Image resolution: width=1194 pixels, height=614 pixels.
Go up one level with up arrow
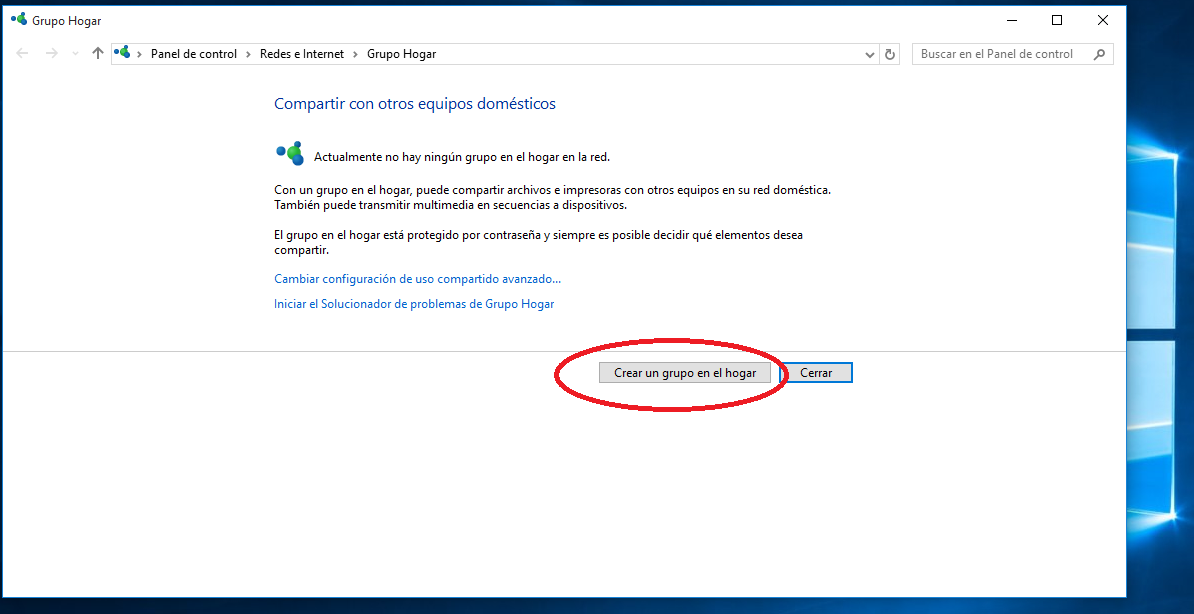pyautogui.click(x=97, y=54)
